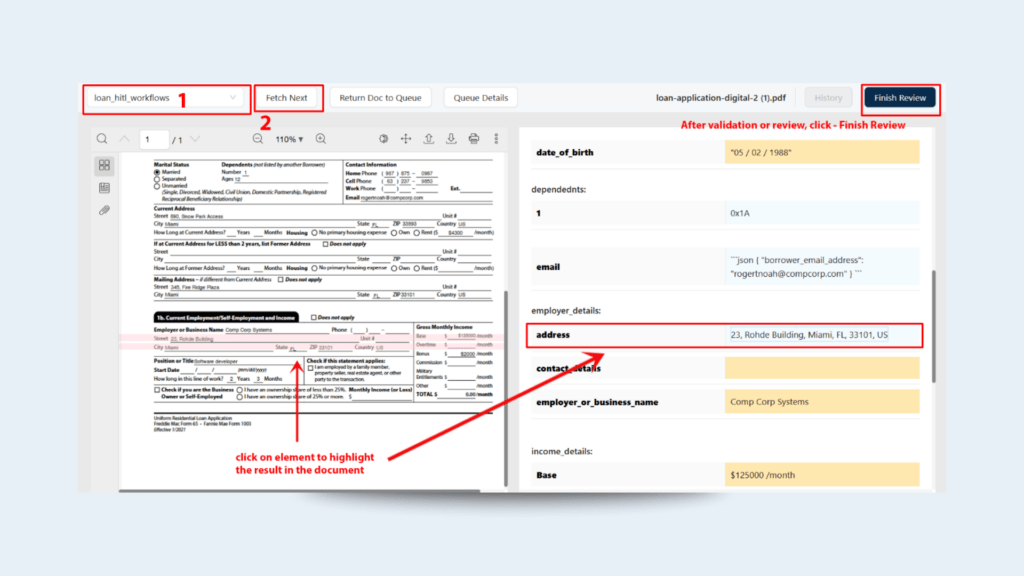Select the Separated marital status radio button

(x=156, y=179)
